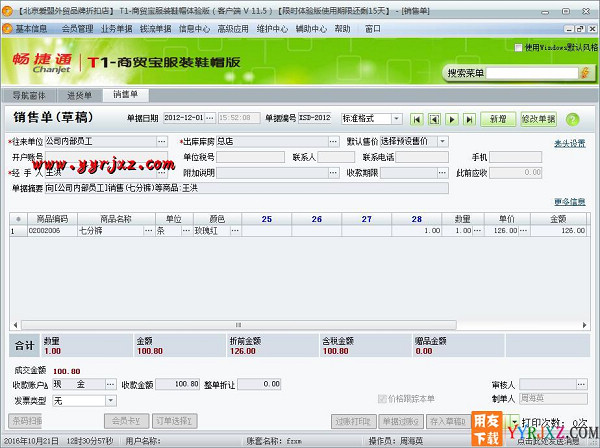Focus the 搜索菜单 search input field
The height and width of the screenshot is (448, 600).
tap(532, 73)
